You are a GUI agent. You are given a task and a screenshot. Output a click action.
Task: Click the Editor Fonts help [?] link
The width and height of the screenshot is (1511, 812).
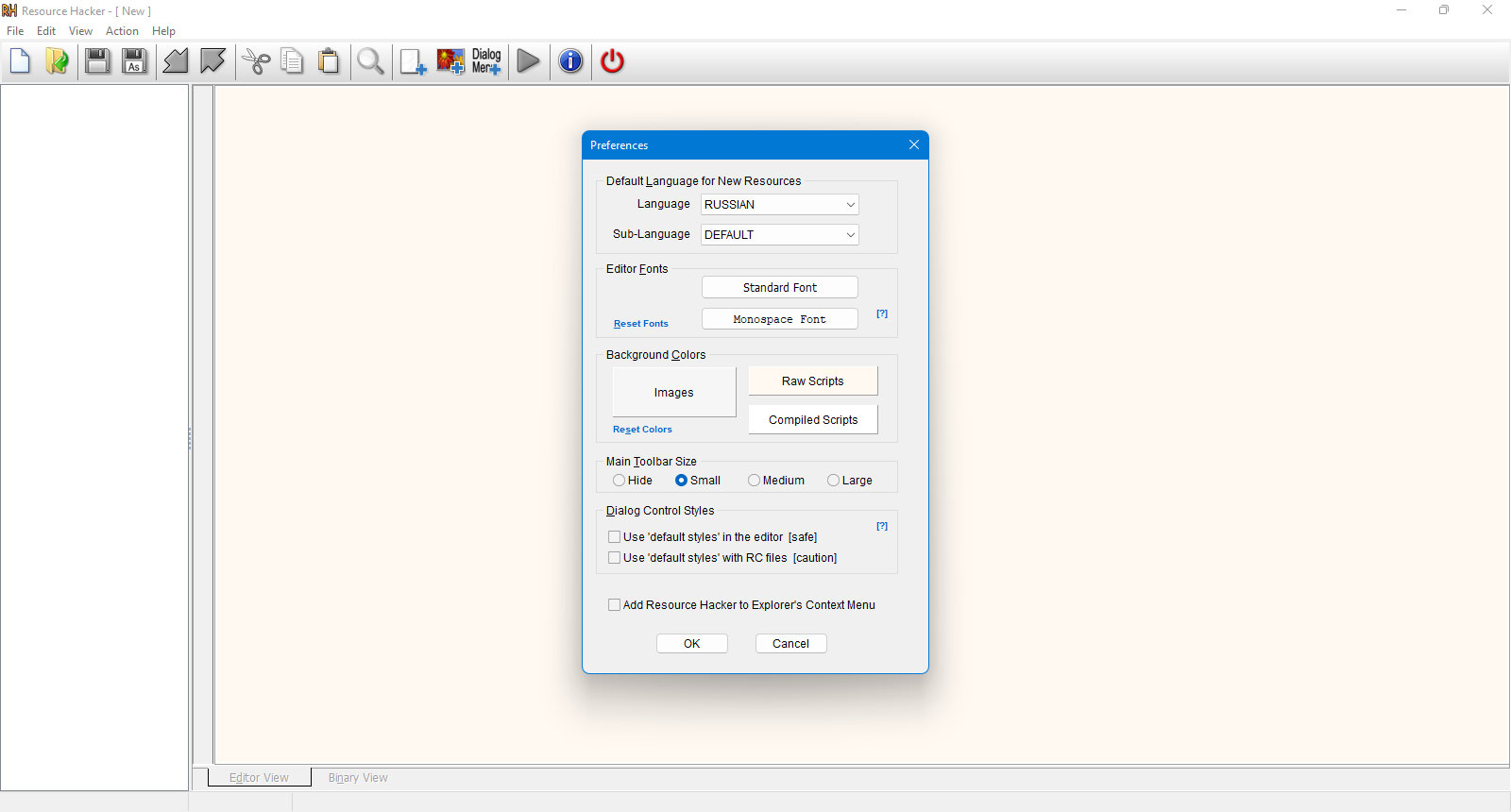click(882, 313)
